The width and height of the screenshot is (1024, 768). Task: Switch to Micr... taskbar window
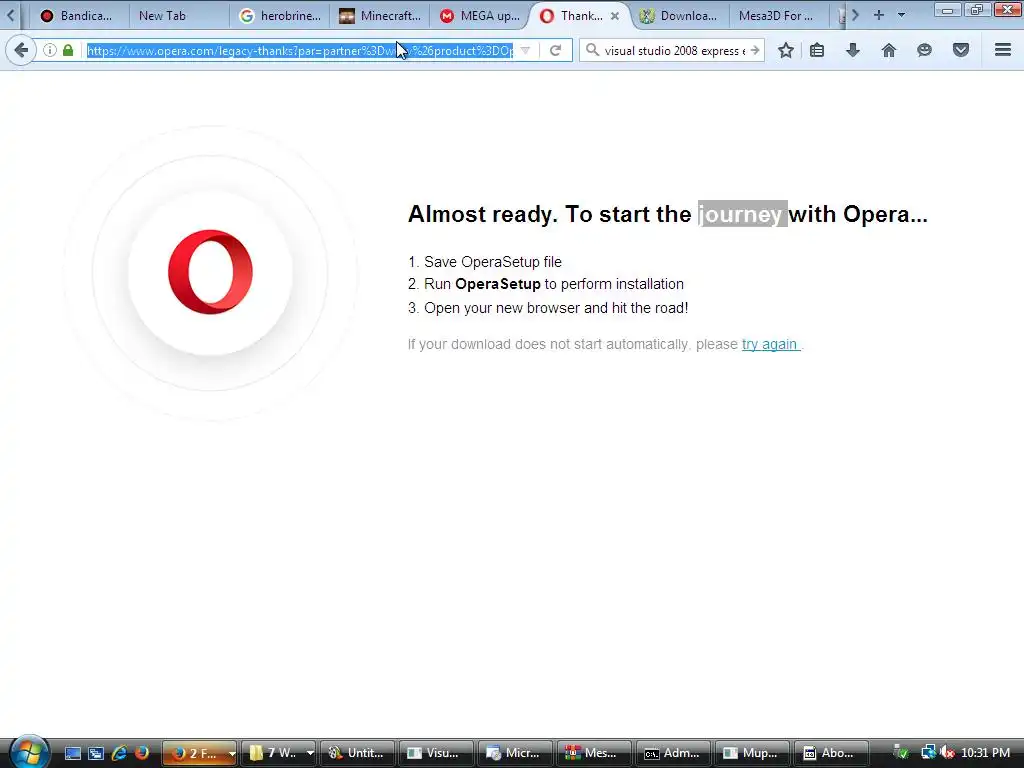click(x=516, y=753)
